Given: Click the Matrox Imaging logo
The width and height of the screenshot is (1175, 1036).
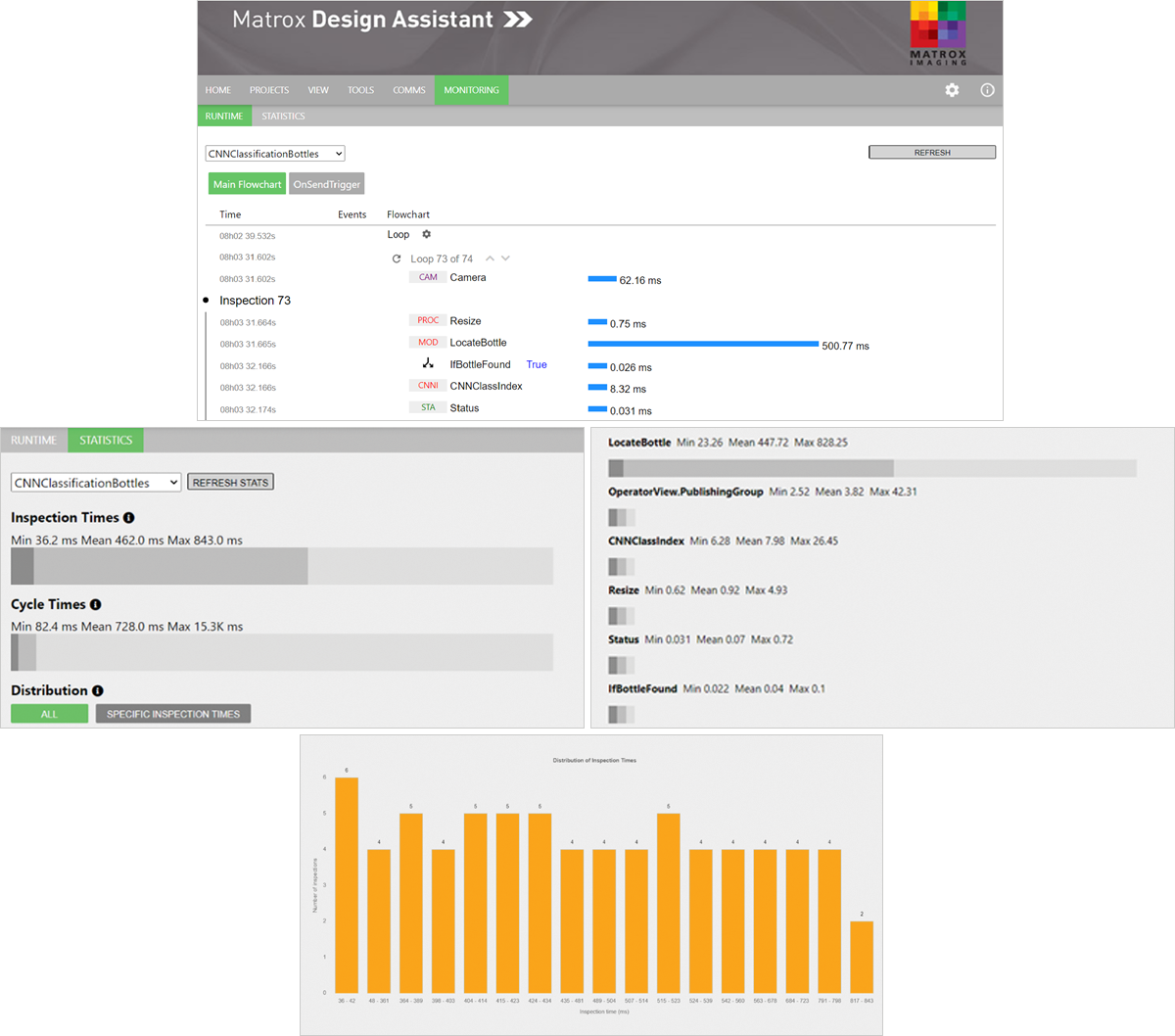Looking at the screenshot, I should click(938, 33).
